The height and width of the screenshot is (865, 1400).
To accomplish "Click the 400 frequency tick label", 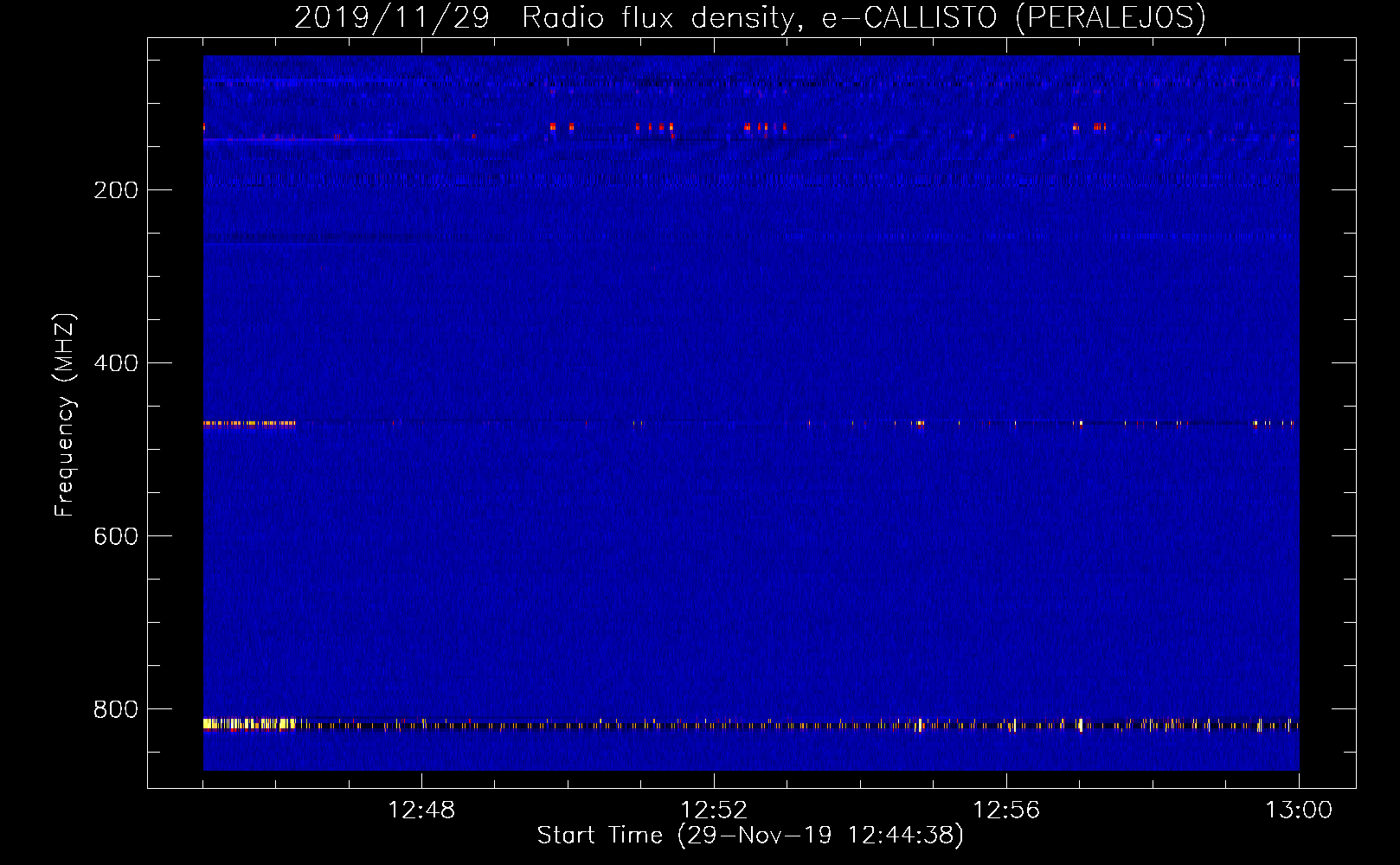I will pos(116,363).
